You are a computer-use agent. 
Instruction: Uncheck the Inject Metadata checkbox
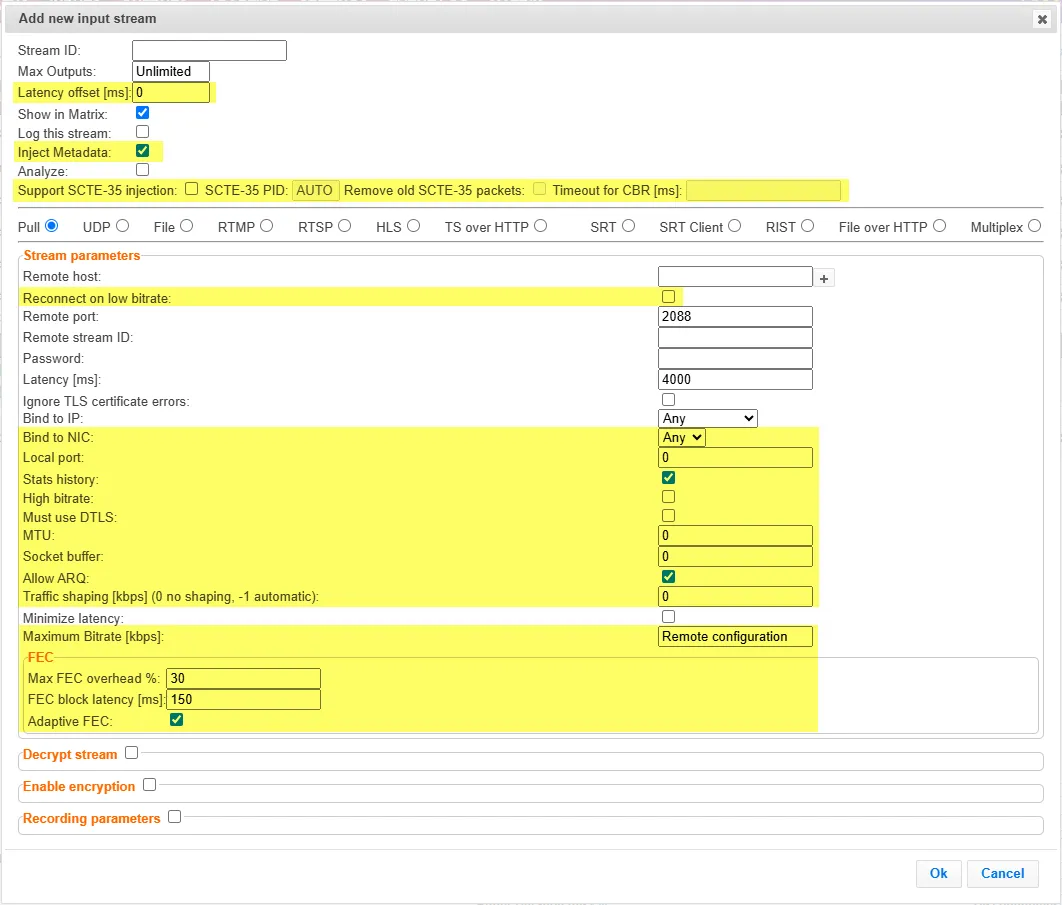142,150
